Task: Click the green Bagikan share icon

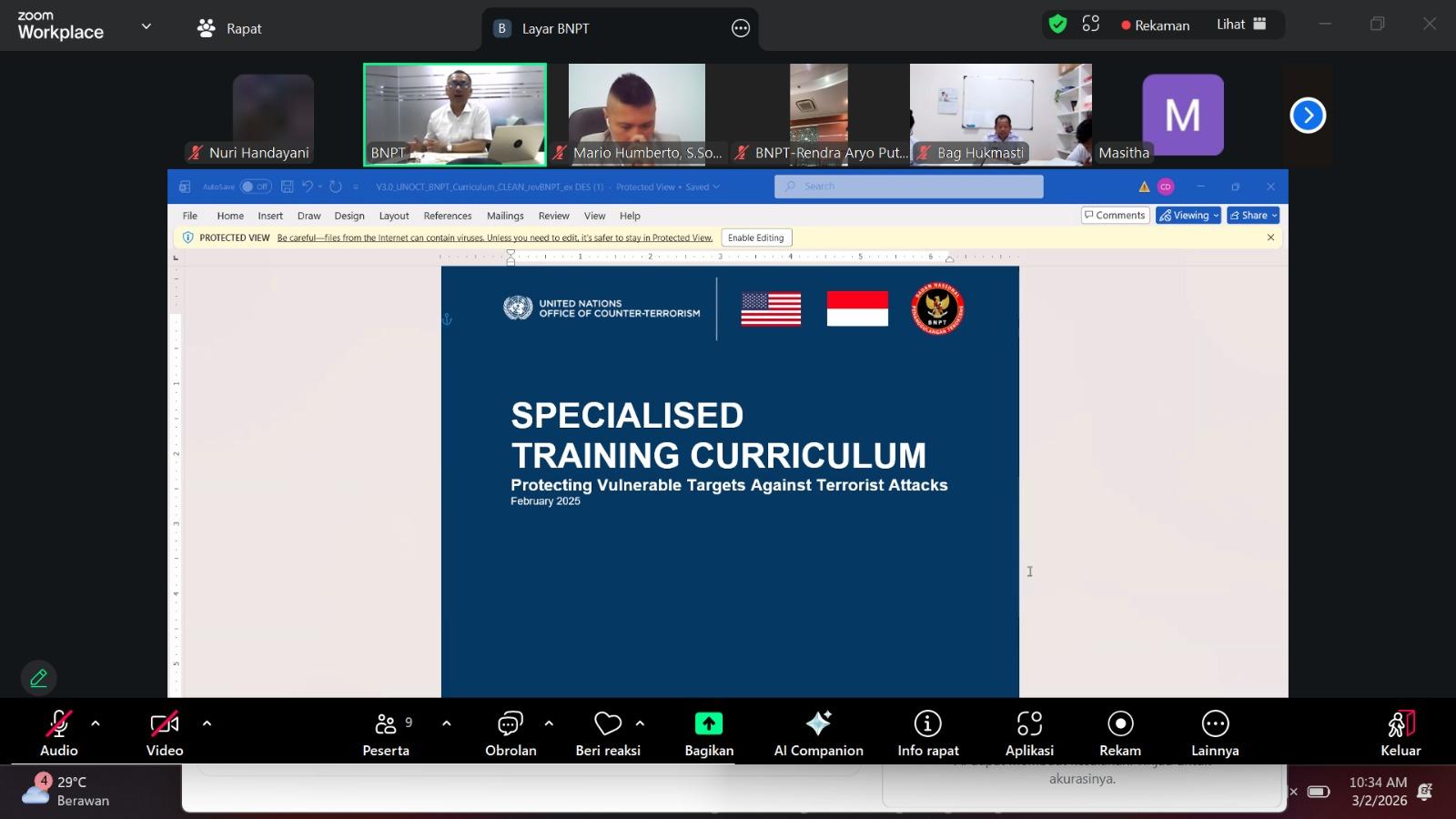Action: [708, 723]
